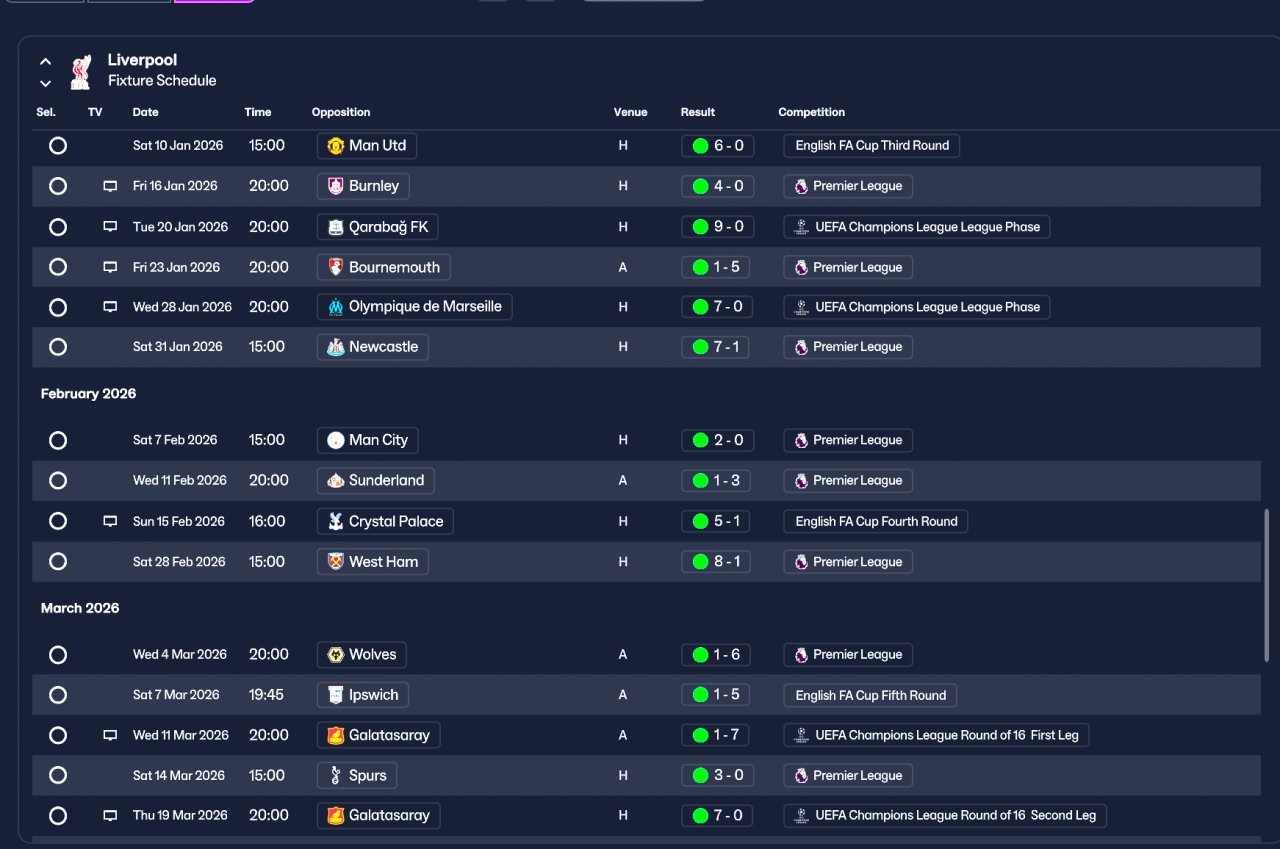Click the Liverpool club crest icon
The width and height of the screenshot is (1280, 849).
(x=81, y=71)
